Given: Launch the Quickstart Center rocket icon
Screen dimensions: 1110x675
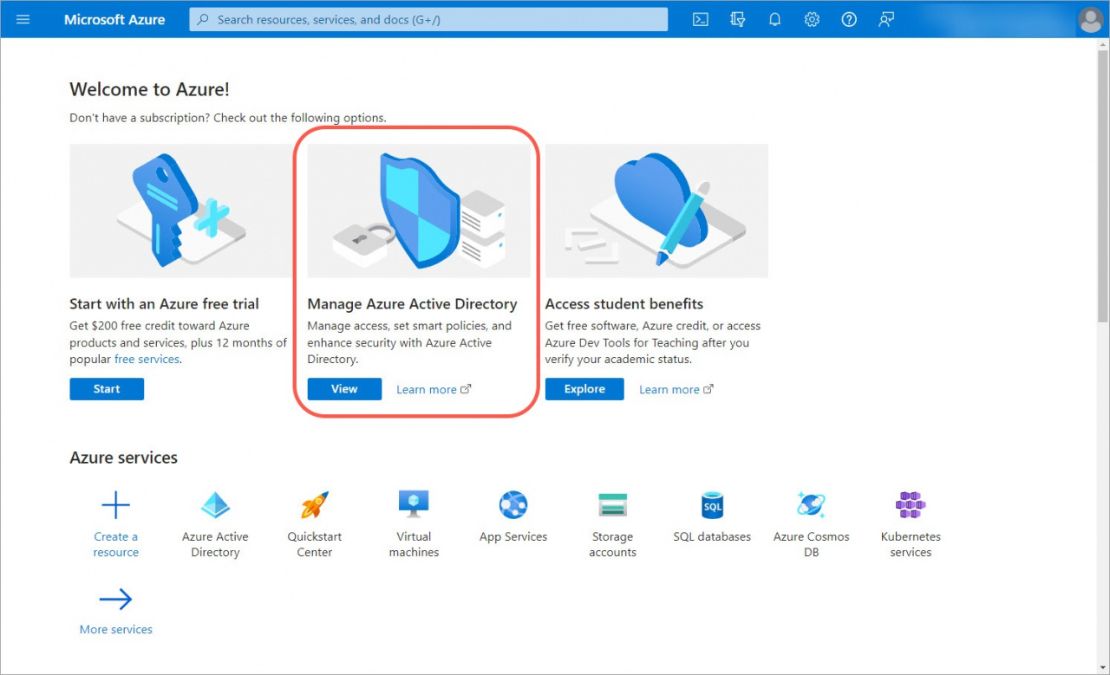Looking at the screenshot, I should pyautogui.click(x=314, y=505).
